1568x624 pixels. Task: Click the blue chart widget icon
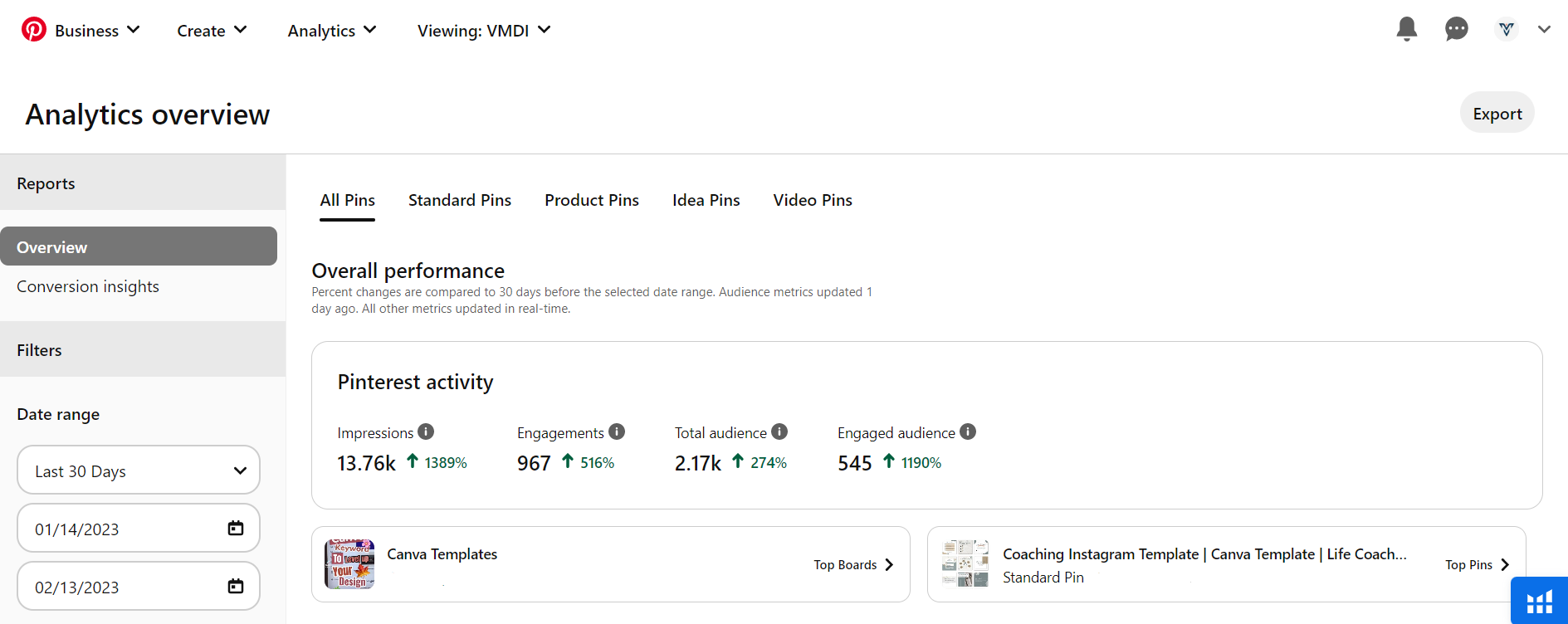[x=1539, y=601]
